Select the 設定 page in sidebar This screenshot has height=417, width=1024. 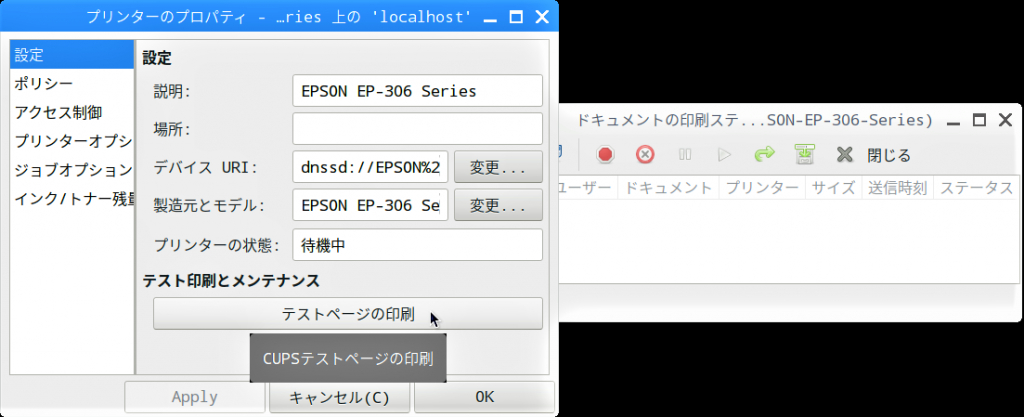pos(72,55)
